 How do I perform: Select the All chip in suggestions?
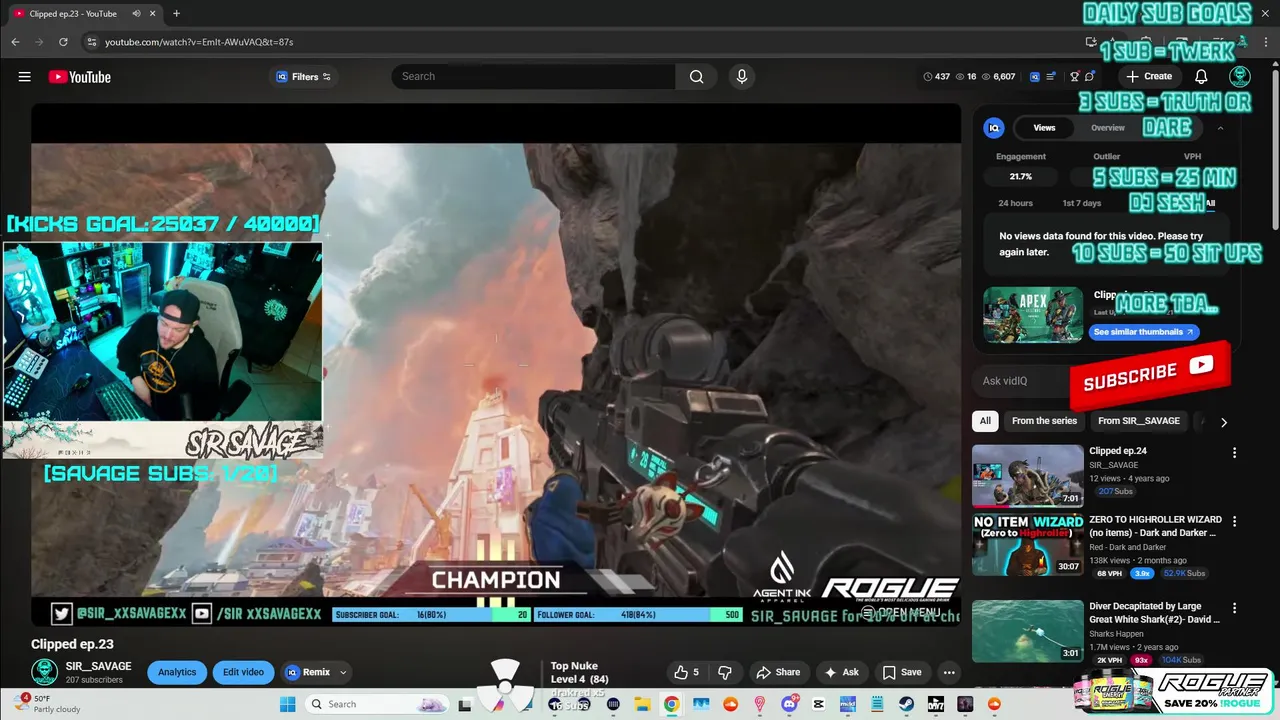point(985,421)
